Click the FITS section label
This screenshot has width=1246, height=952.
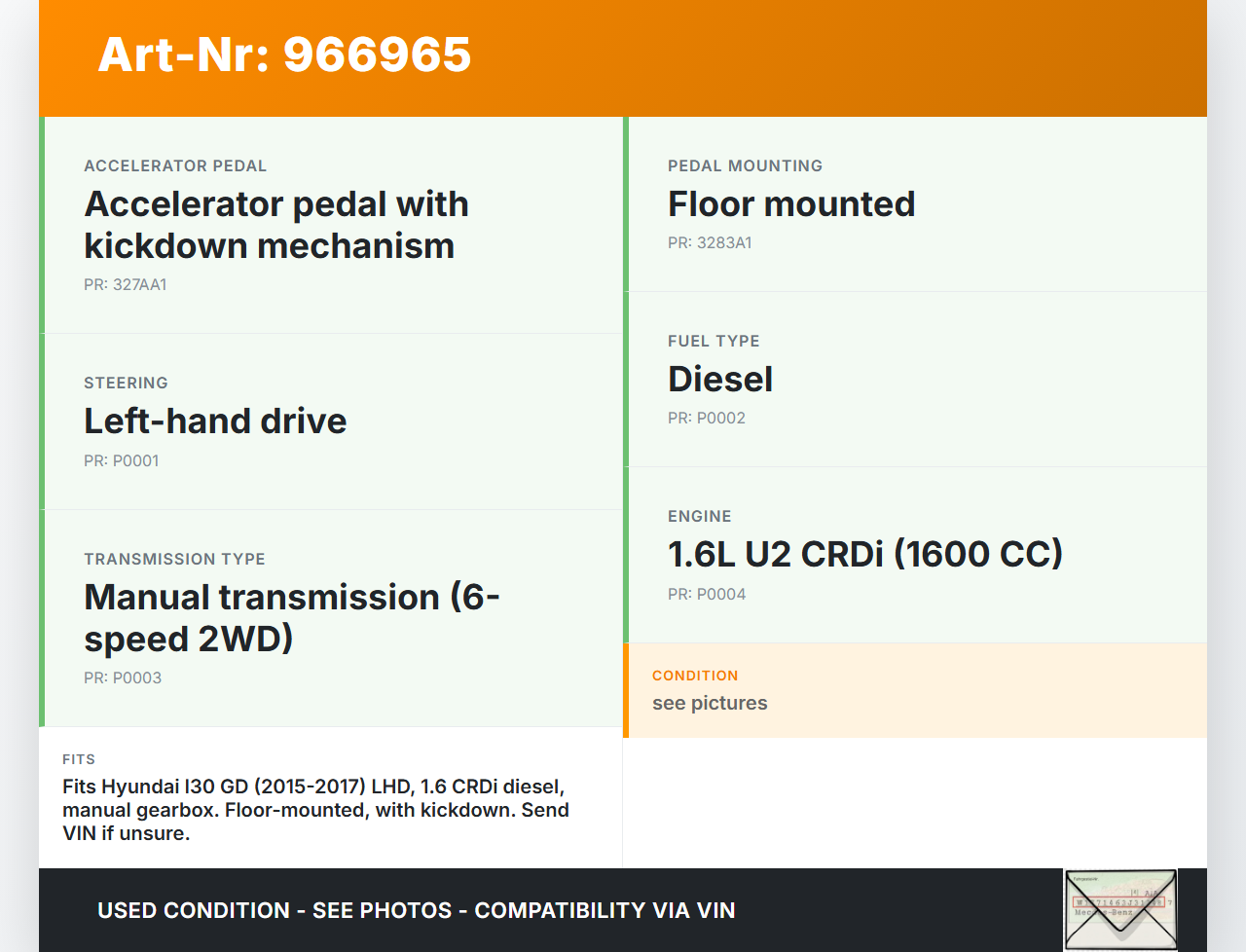click(x=79, y=759)
